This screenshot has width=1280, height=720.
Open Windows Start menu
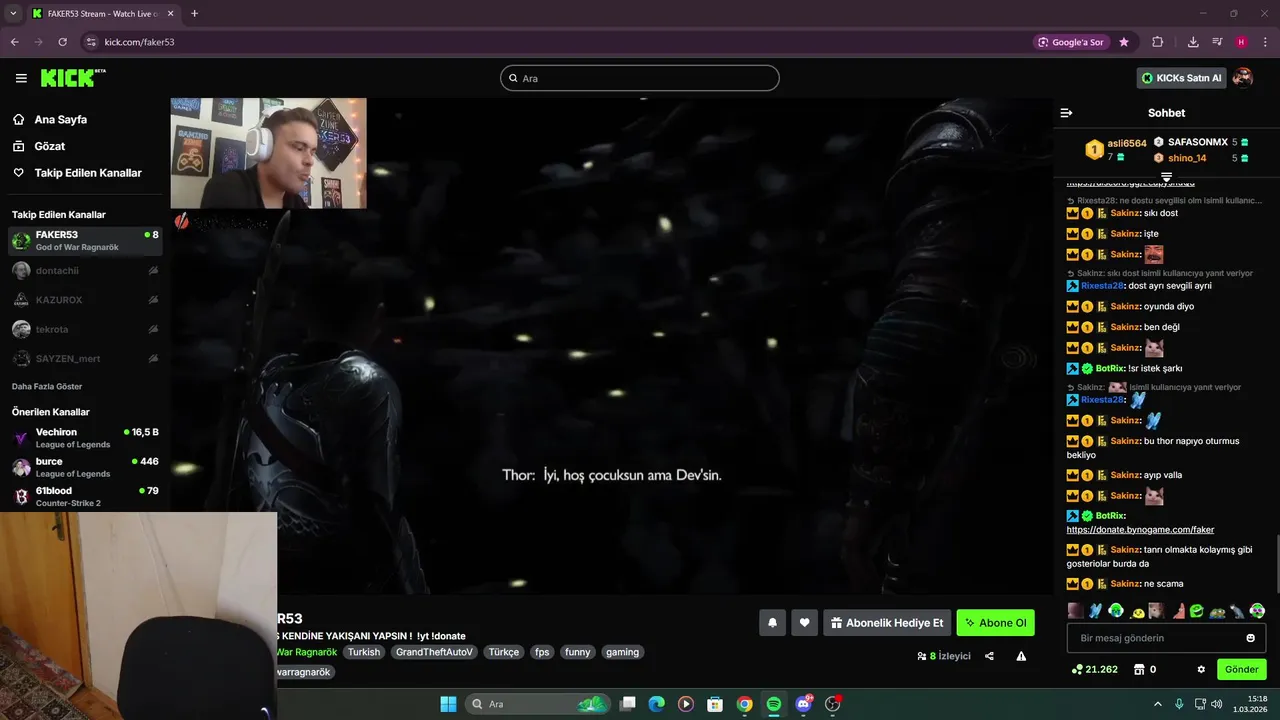pyautogui.click(x=448, y=704)
